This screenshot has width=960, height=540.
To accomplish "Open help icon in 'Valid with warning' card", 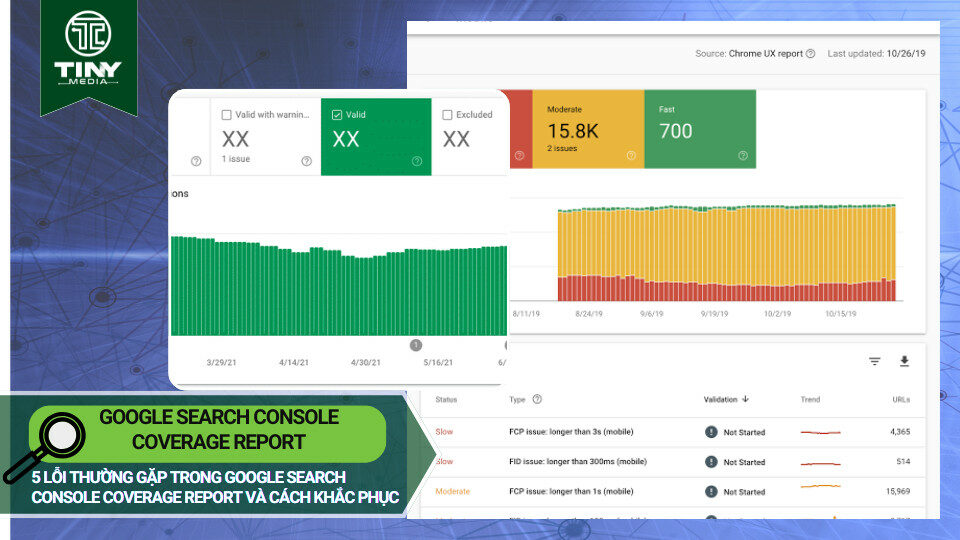I will (307, 161).
